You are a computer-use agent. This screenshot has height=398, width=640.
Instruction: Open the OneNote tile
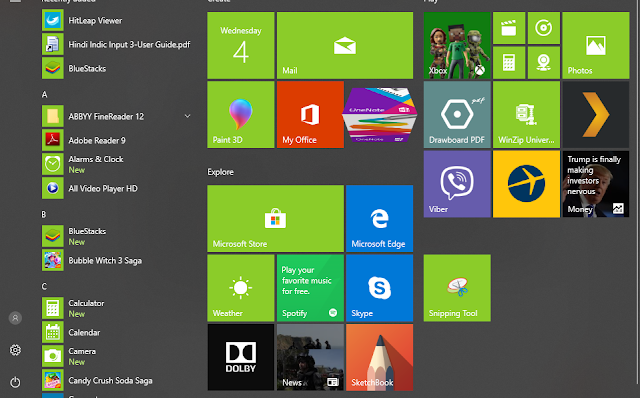[380, 115]
